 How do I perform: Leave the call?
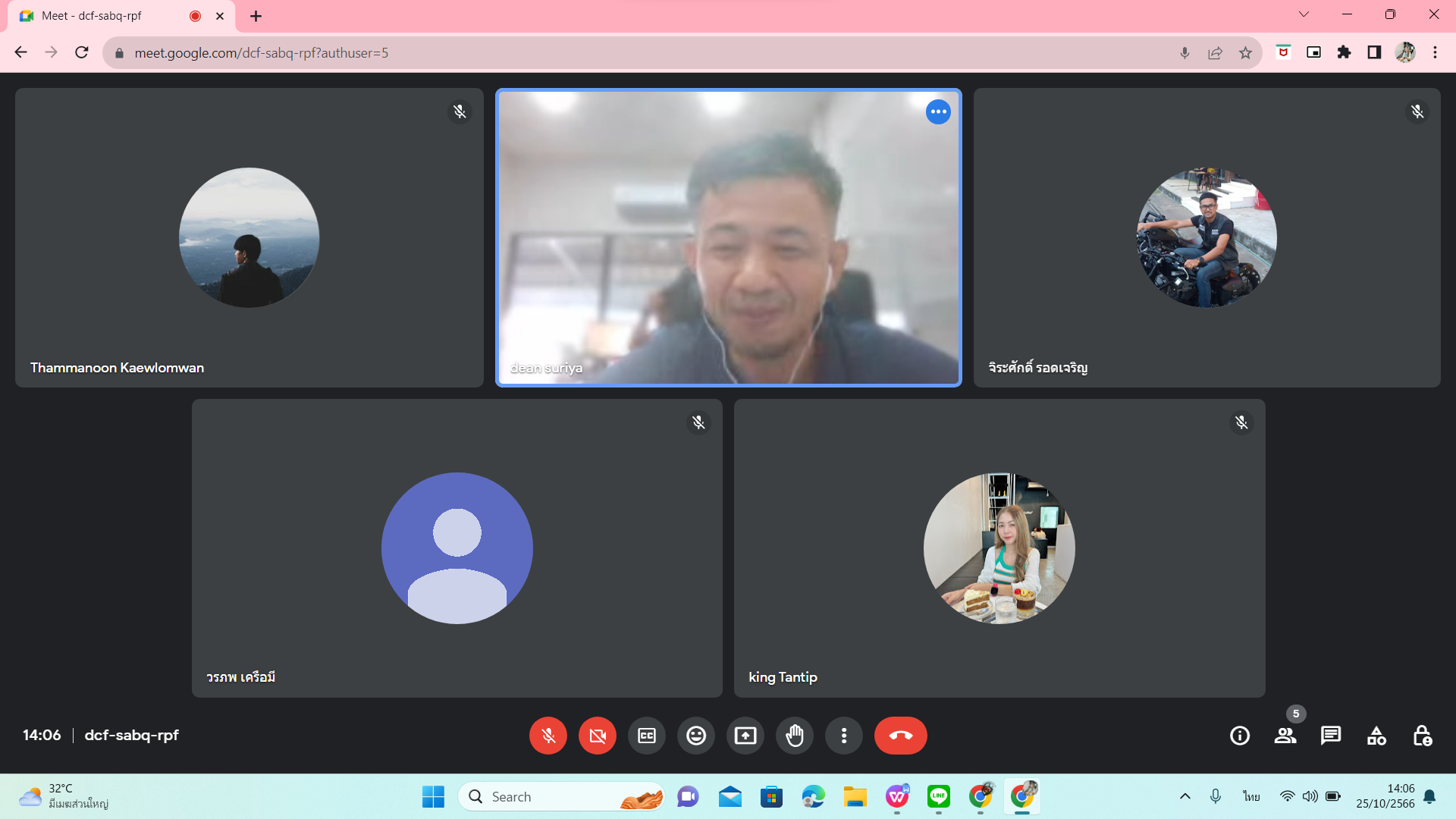901,736
